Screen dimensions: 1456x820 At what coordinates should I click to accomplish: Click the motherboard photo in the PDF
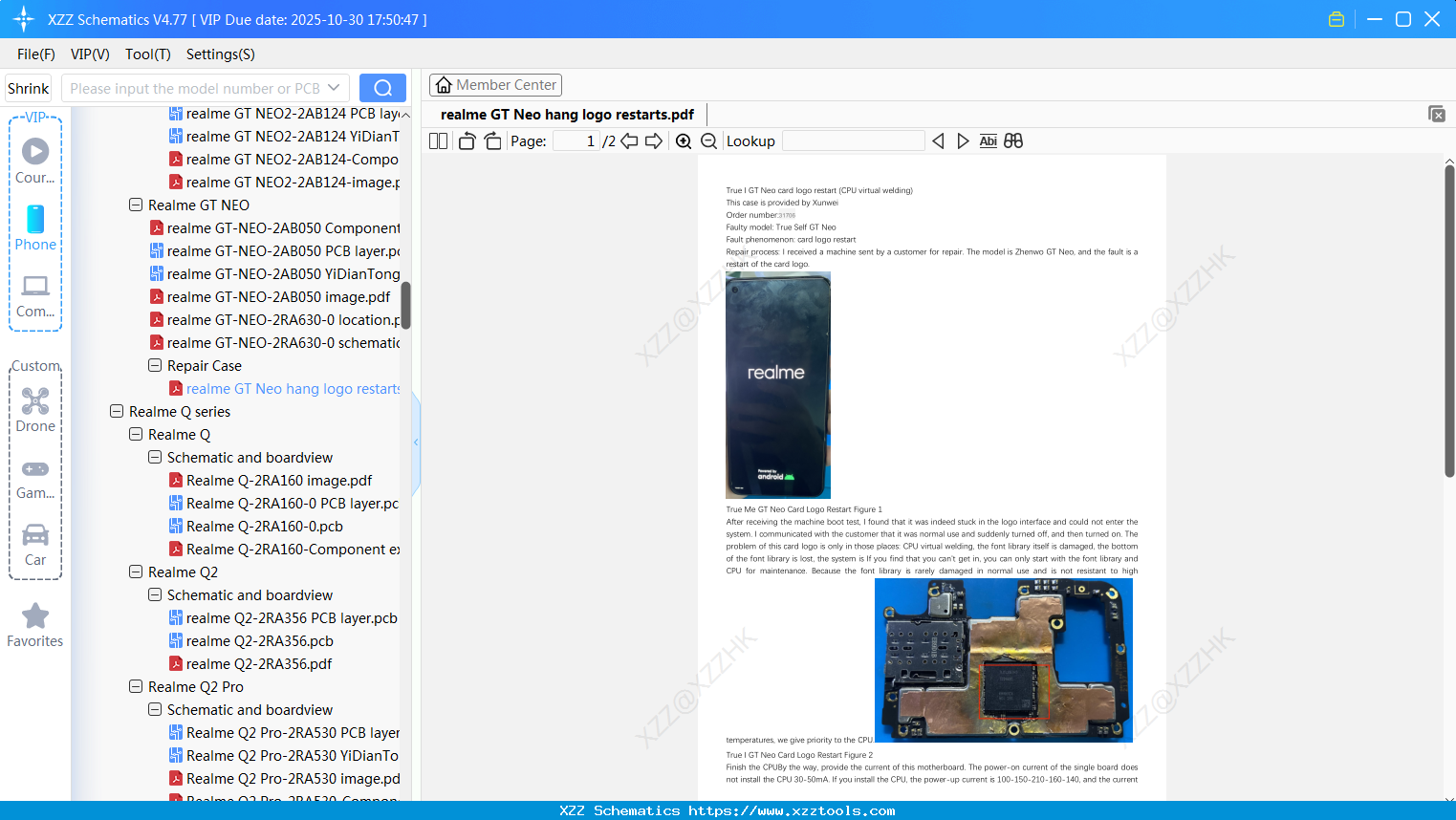1004,660
